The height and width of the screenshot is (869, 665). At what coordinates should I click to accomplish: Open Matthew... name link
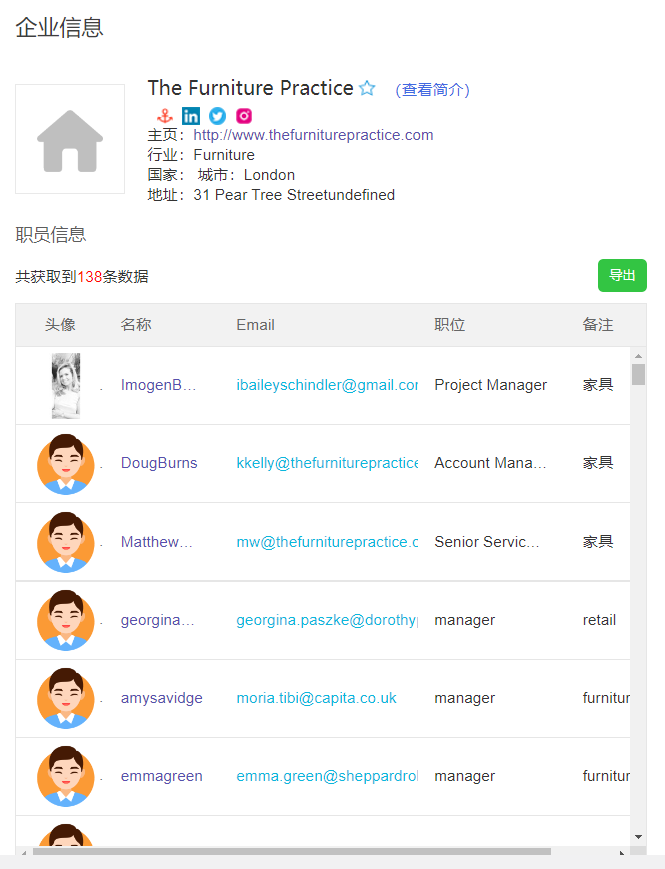click(x=157, y=541)
